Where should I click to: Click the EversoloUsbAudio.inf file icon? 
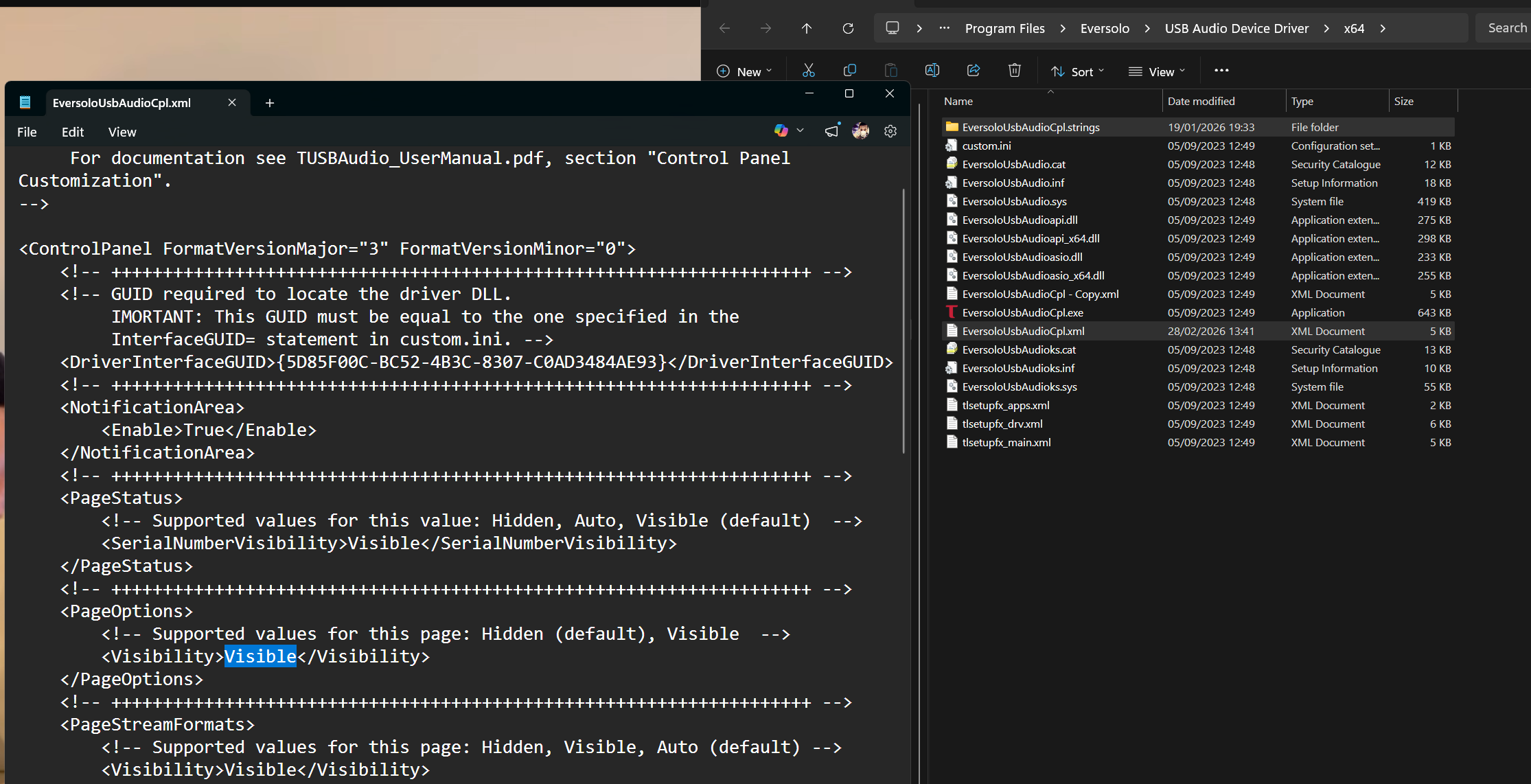pyautogui.click(x=952, y=183)
